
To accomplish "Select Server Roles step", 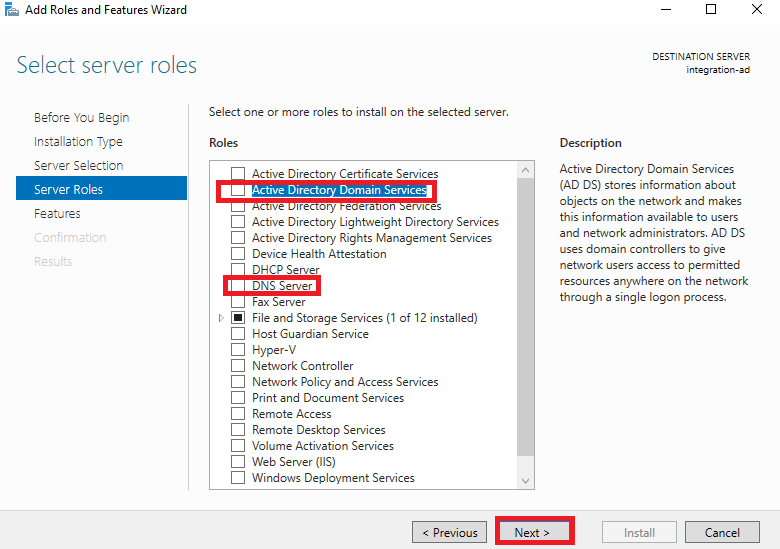I will (101, 189).
